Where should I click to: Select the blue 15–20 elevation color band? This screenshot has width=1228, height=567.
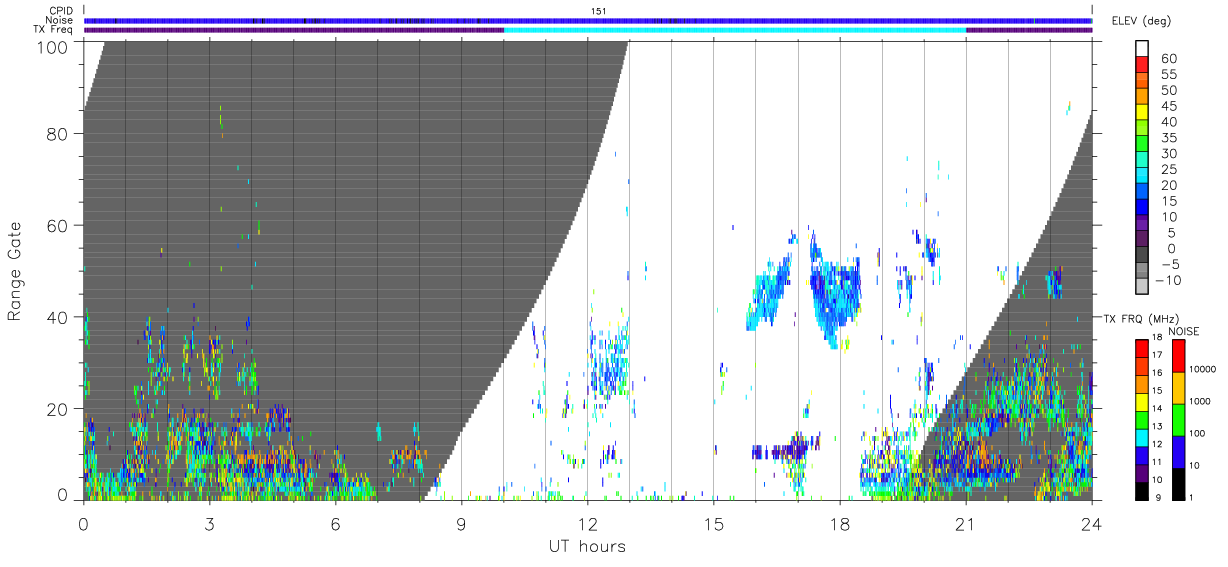(x=1143, y=193)
